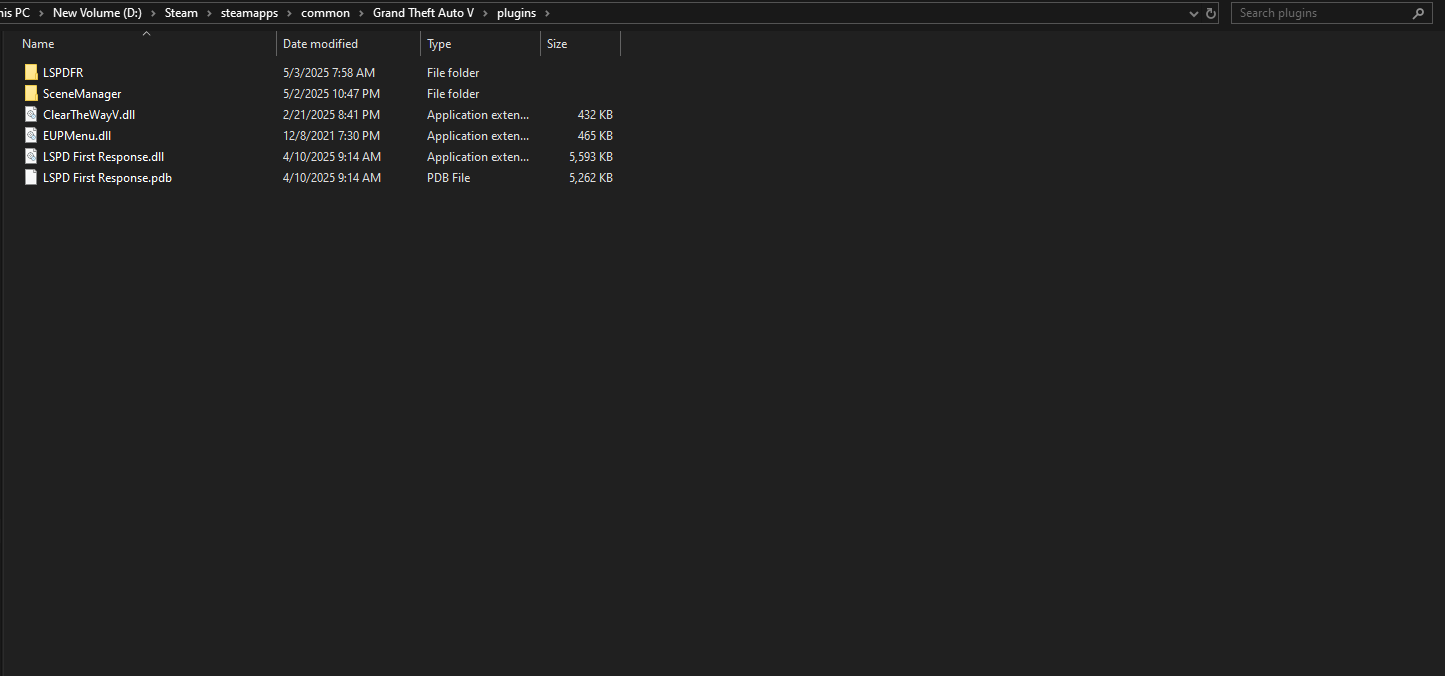Expand chevron after Grand Theft Auto V
Image resolution: width=1445 pixels, height=676 pixels.
484,13
